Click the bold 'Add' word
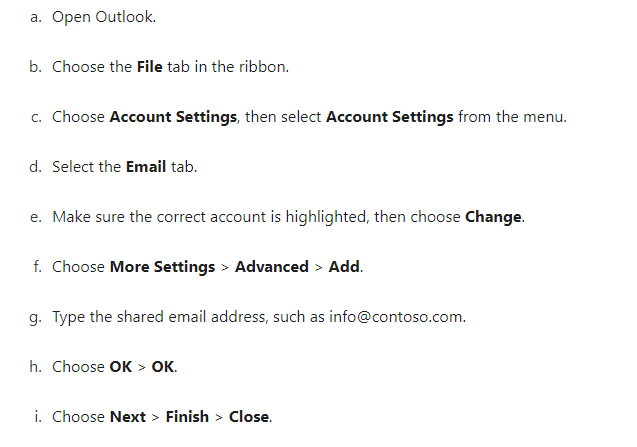 (344, 267)
